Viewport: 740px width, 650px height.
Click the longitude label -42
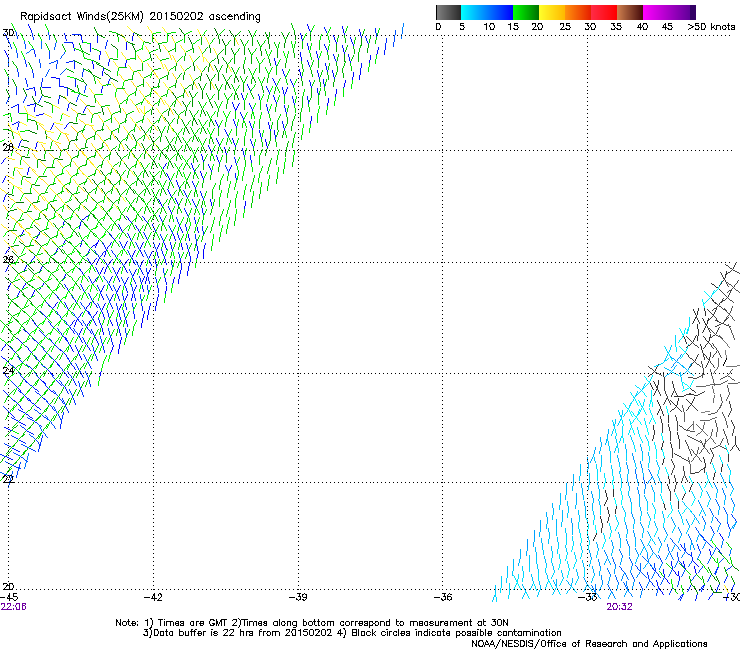(153, 597)
